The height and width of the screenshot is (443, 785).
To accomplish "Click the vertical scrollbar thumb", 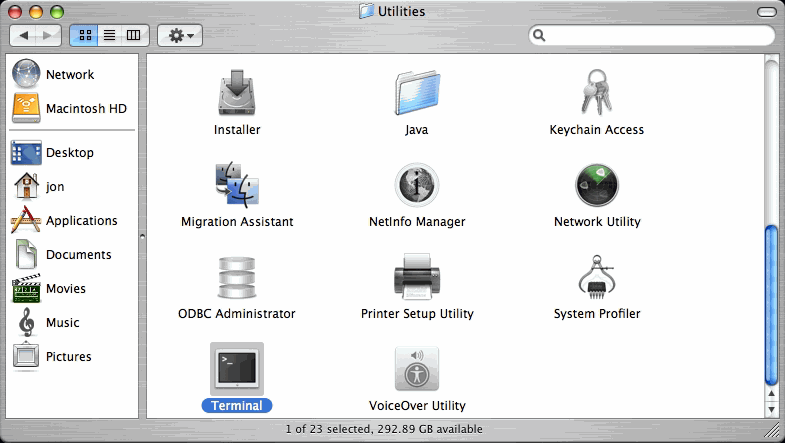I will pos(771,306).
